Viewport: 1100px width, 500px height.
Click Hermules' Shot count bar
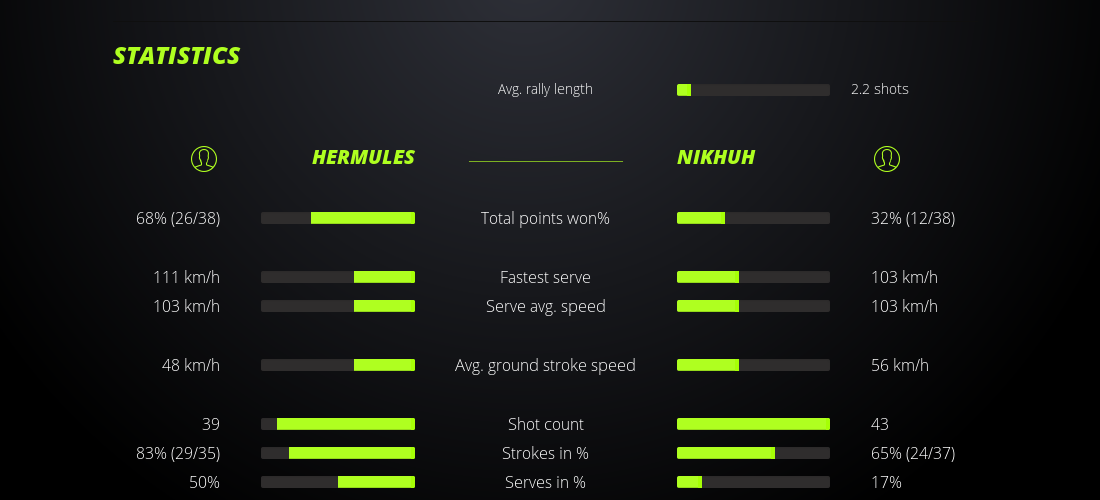coord(338,424)
